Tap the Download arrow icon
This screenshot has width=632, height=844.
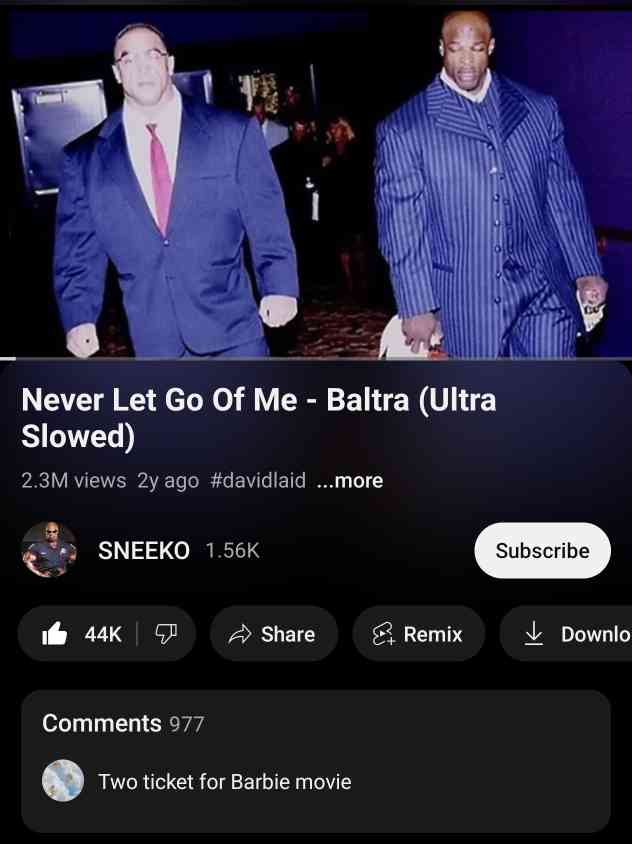[533, 634]
